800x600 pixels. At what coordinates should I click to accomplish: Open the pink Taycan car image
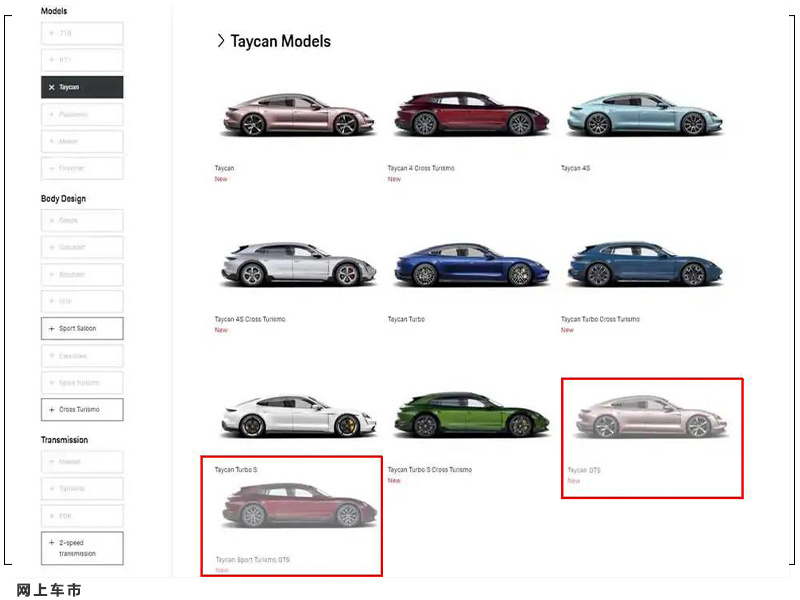pyautogui.click(x=299, y=115)
